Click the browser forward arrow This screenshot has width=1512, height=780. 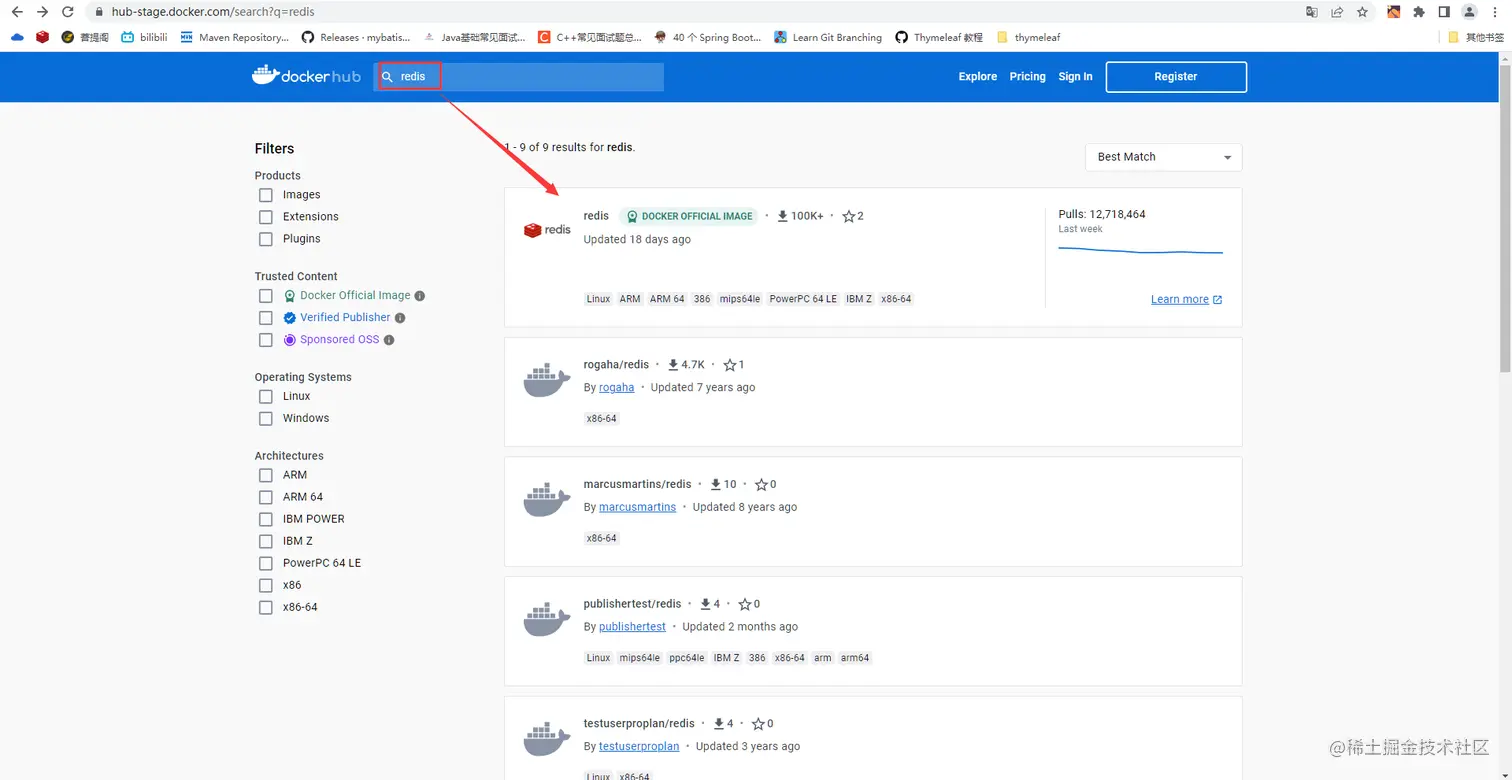[x=42, y=12]
